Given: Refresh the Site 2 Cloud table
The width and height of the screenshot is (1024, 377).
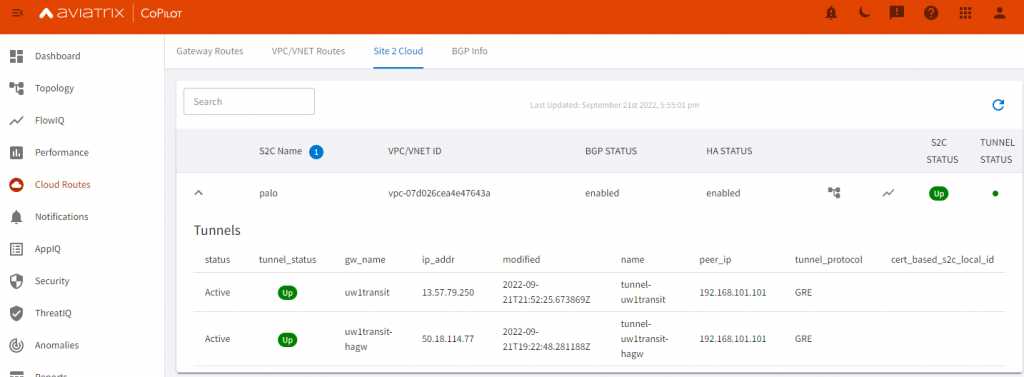Looking at the screenshot, I should [998, 105].
